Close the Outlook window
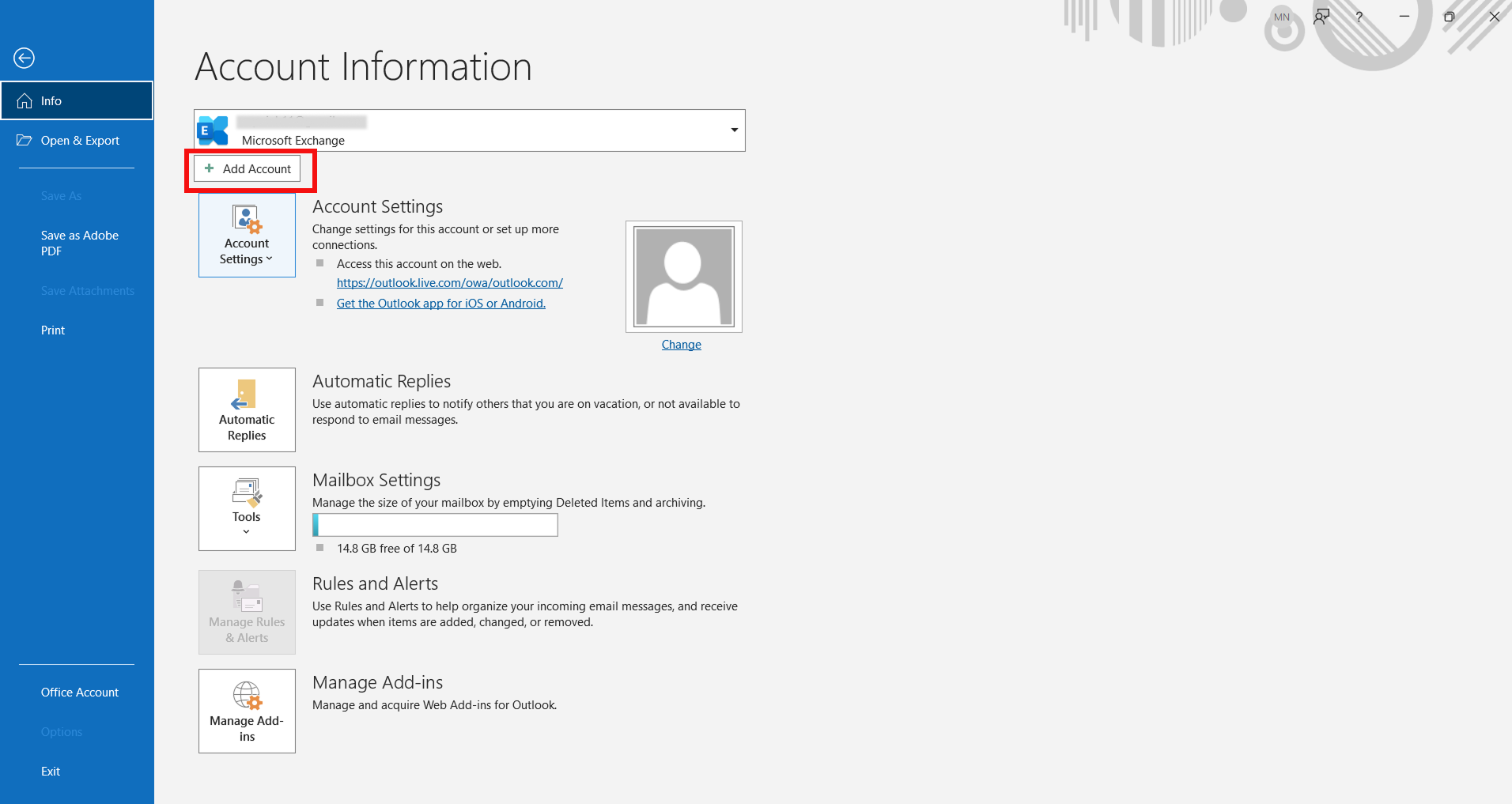 (1494, 17)
